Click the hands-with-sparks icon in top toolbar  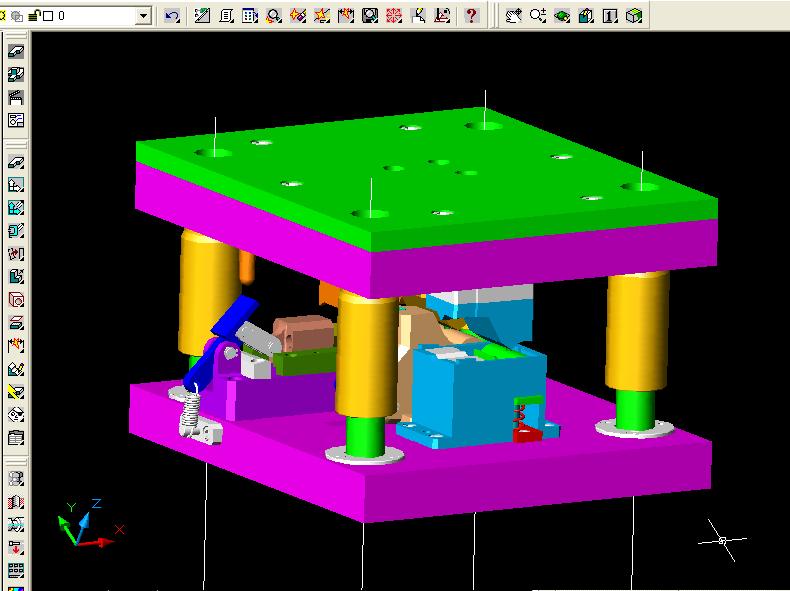pos(346,16)
